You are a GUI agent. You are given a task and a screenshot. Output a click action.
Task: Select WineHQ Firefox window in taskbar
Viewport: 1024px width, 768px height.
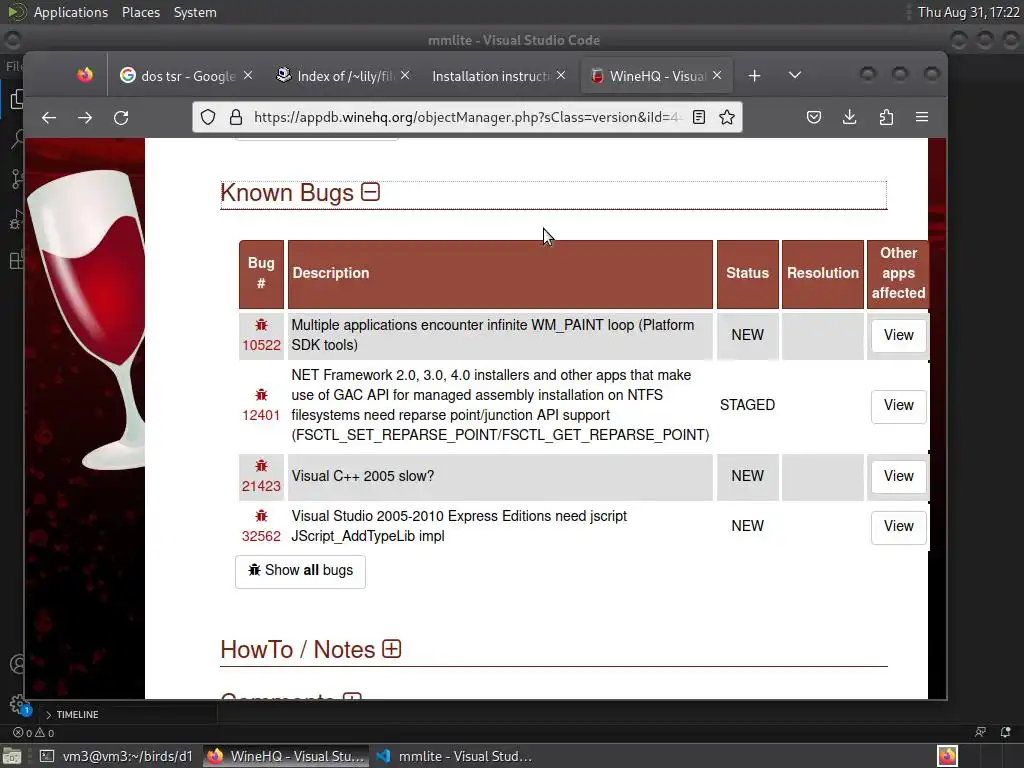coord(286,756)
